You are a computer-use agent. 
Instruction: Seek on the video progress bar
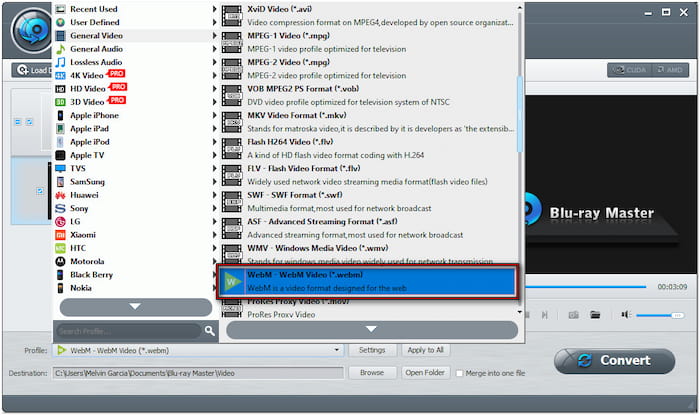pos(586,286)
